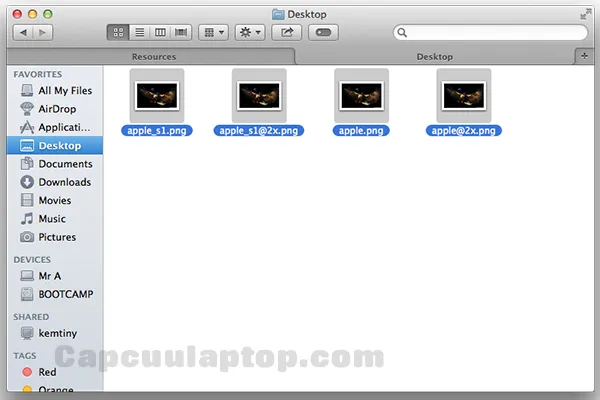Open Downloads from the sidebar
Screen dimensions: 600x400
pyautogui.click(x=64, y=182)
